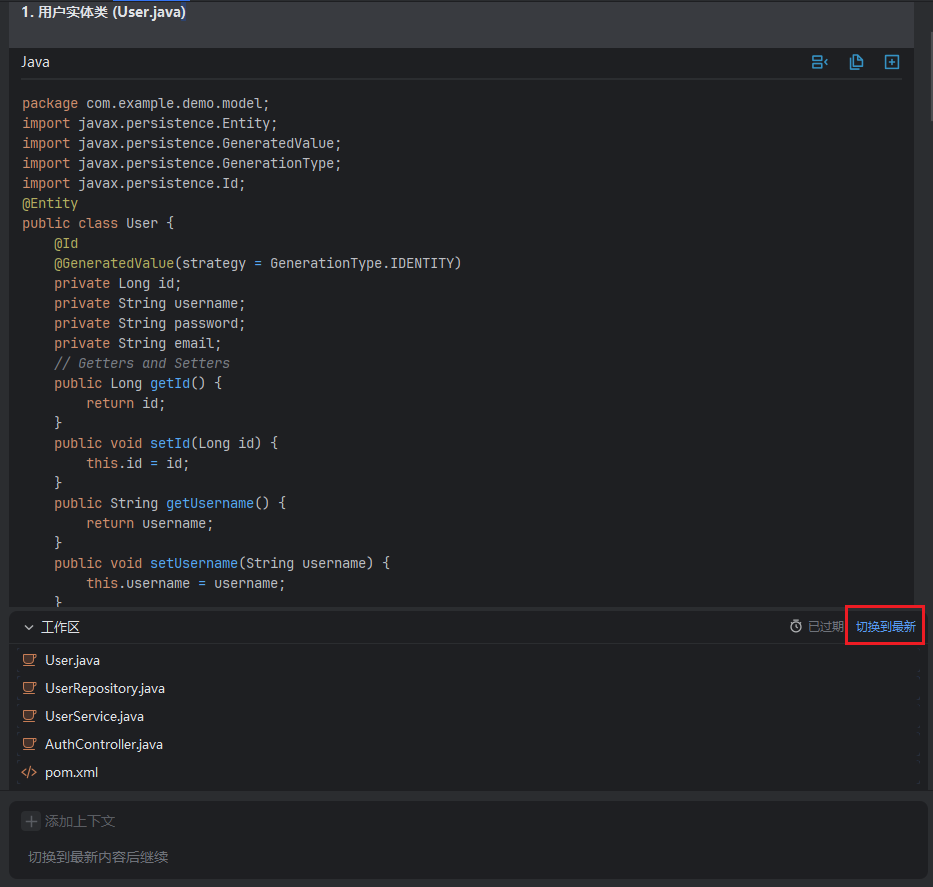Open User.java in the workspace list

tap(73, 660)
